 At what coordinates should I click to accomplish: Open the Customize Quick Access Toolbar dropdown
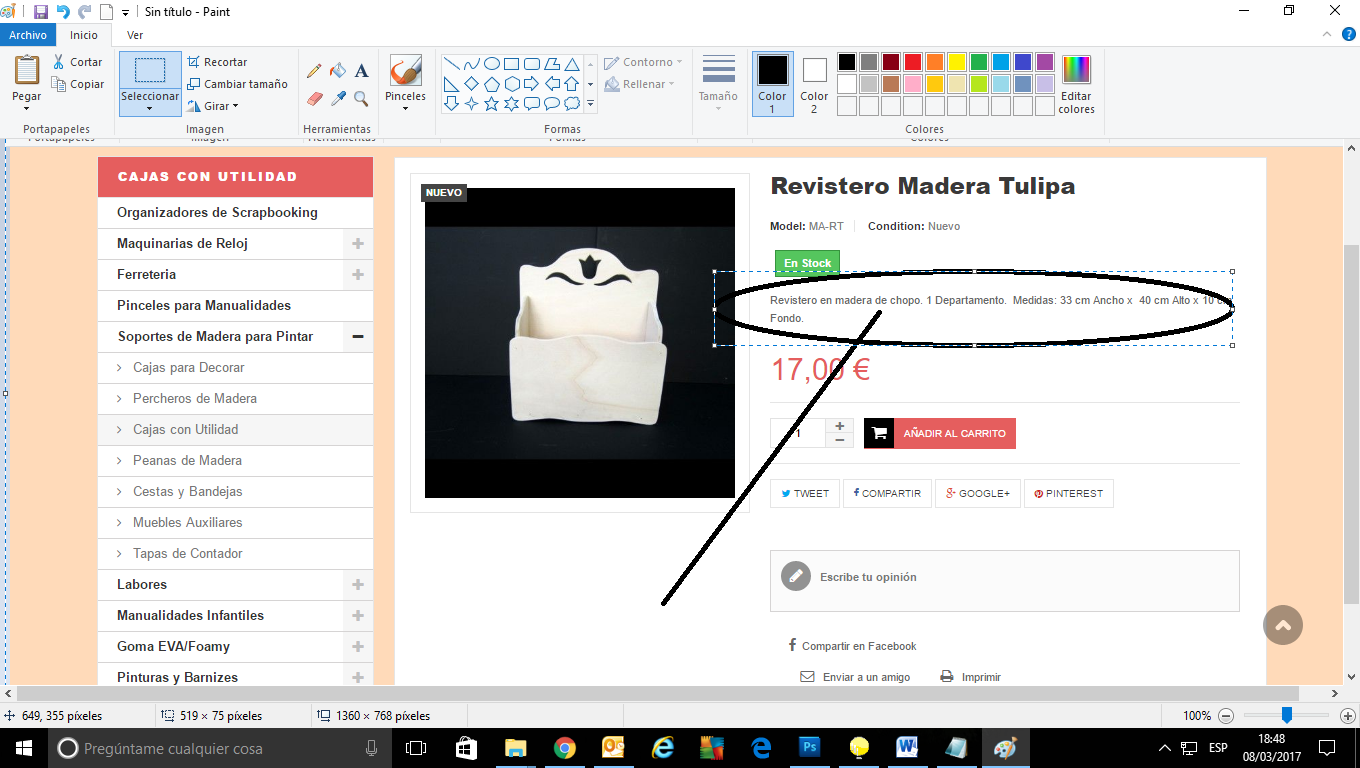125,13
